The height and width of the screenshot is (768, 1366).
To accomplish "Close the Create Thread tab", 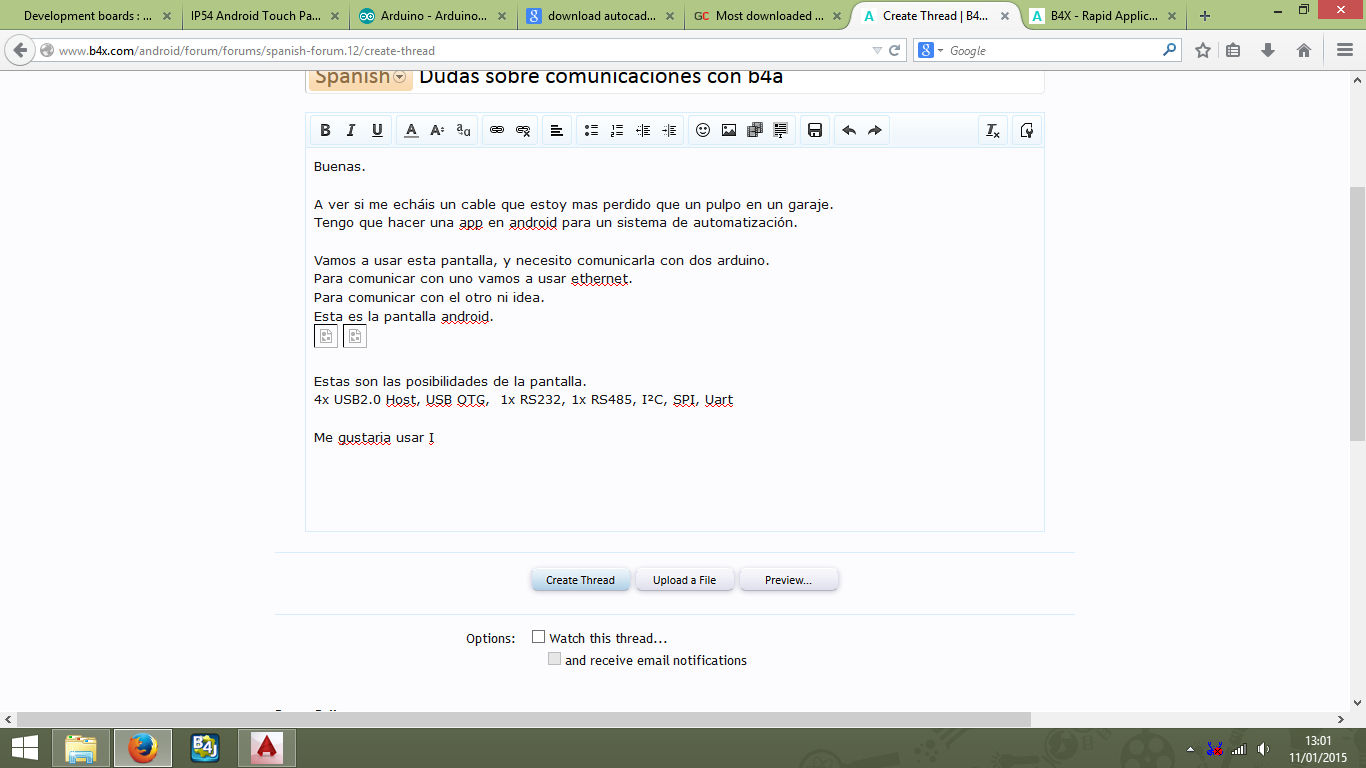I will click(x=1005, y=16).
